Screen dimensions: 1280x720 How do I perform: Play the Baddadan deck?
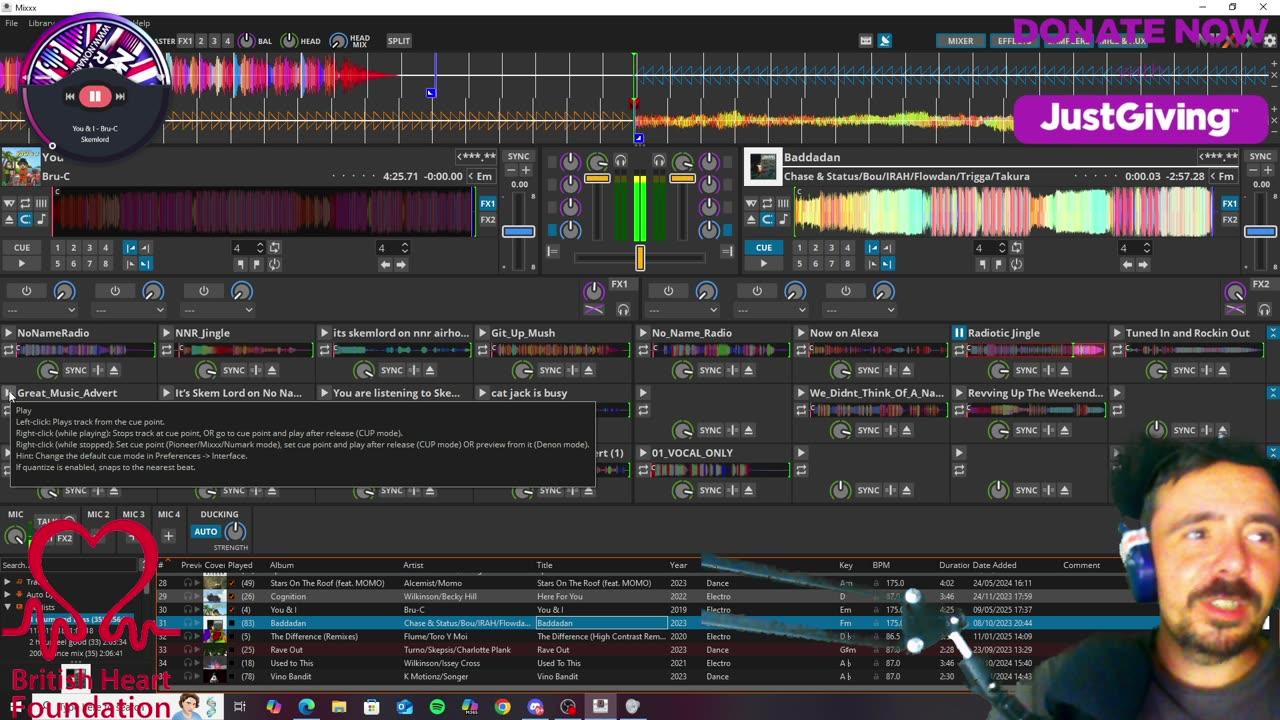pyautogui.click(x=764, y=264)
